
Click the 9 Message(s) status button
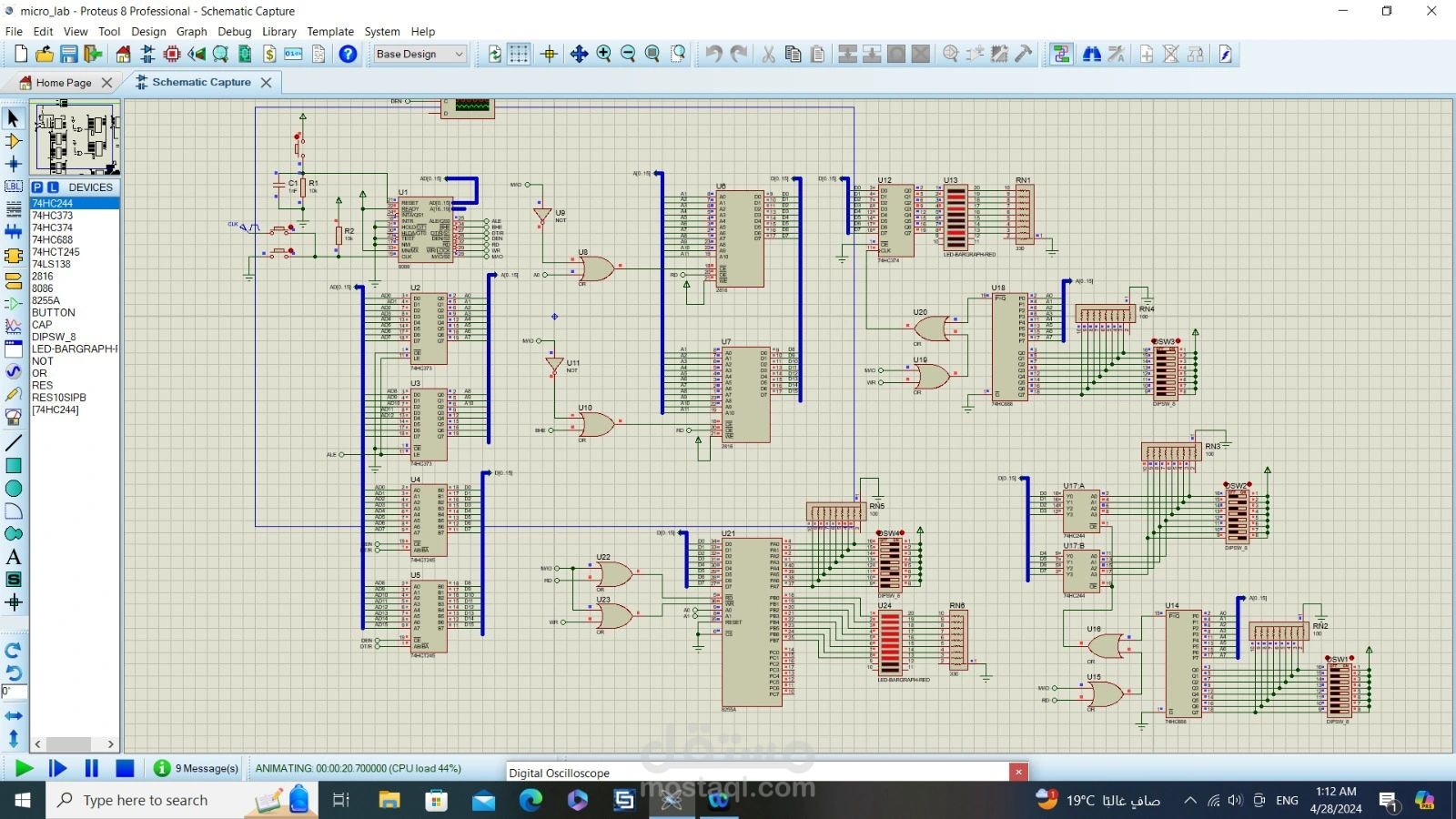[x=196, y=768]
